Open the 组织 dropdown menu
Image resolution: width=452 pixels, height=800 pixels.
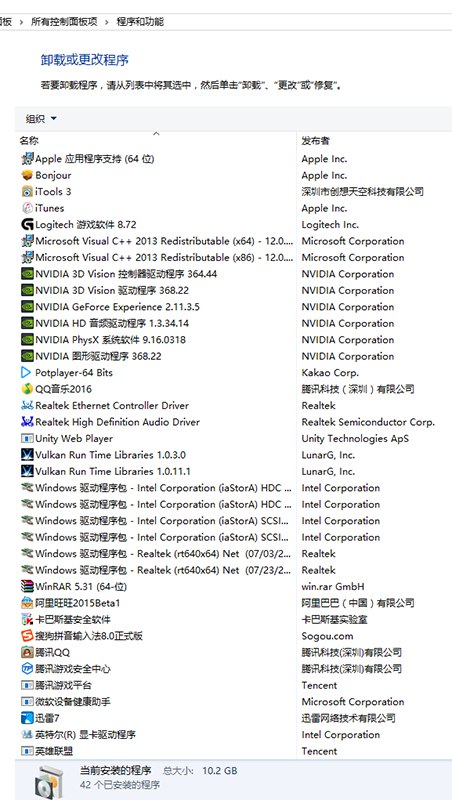pos(41,119)
